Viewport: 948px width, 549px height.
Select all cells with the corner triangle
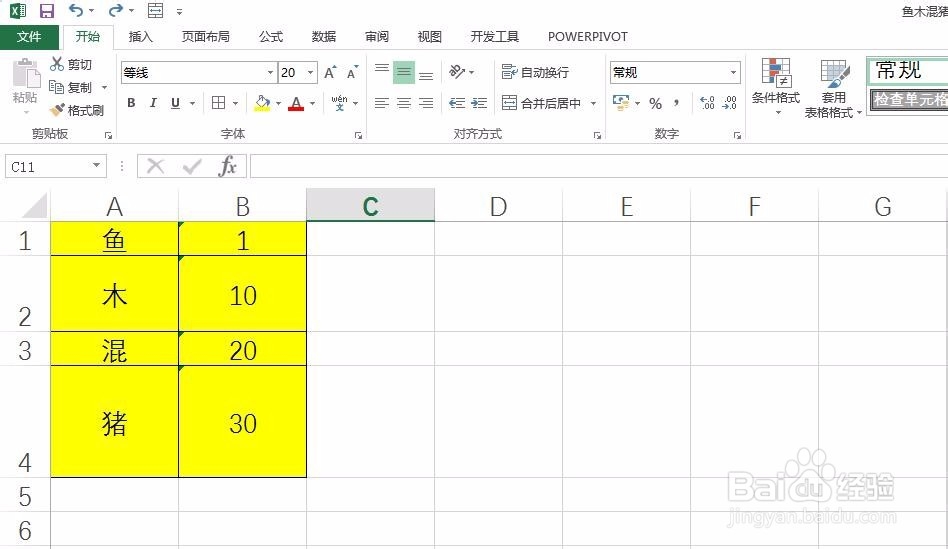pyautogui.click(x=33, y=206)
